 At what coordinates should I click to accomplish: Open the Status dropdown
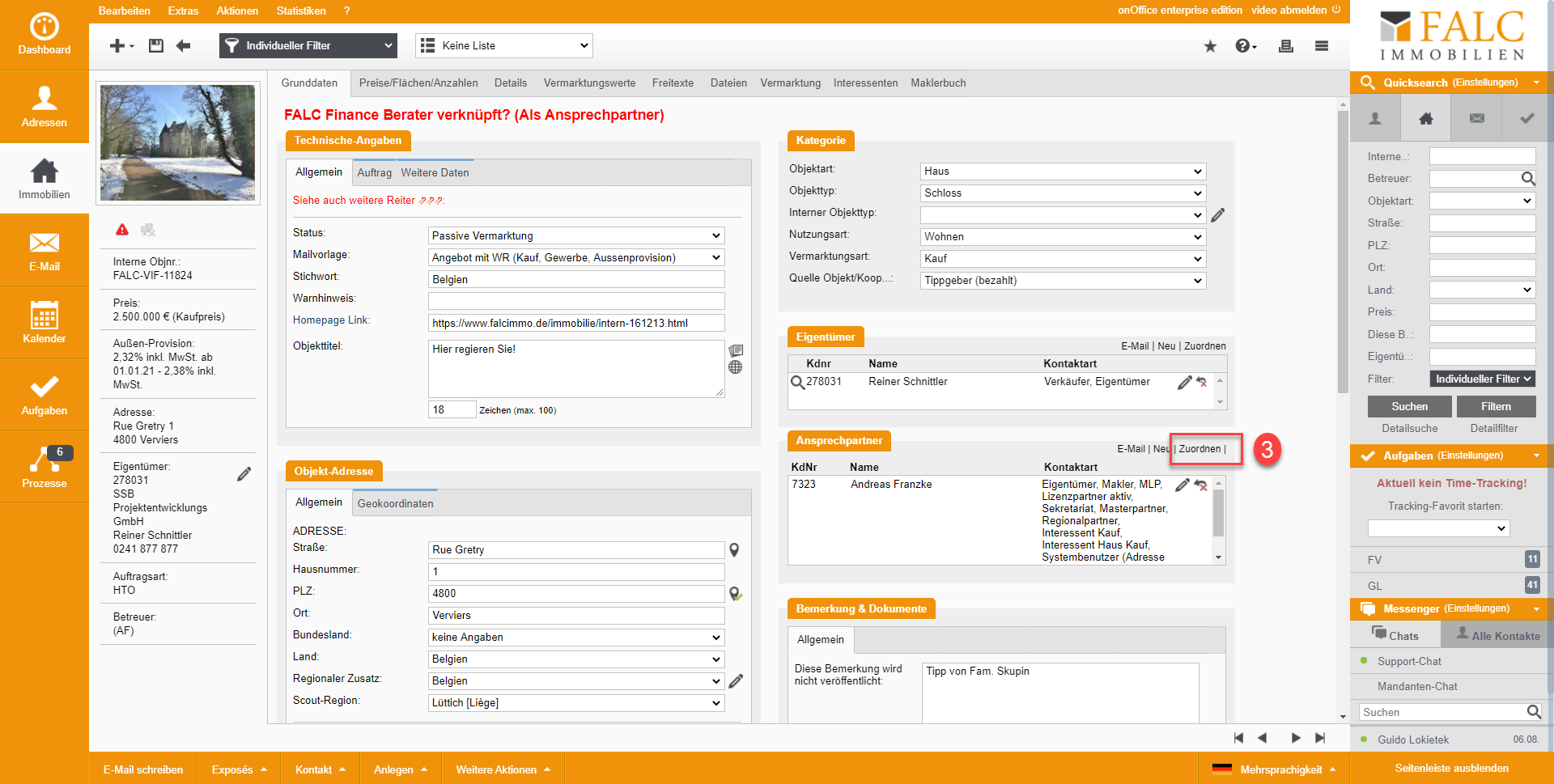coord(575,236)
